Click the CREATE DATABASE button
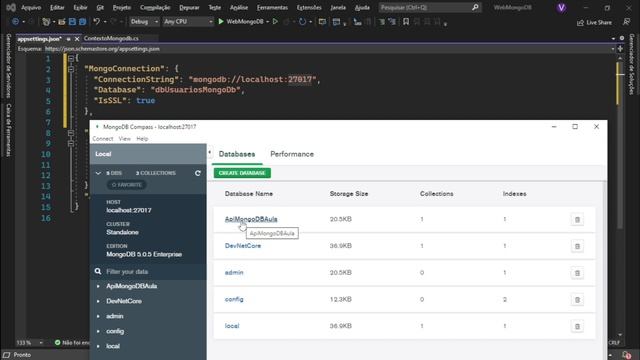Viewport: 640px width, 360px height. [x=242, y=173]
